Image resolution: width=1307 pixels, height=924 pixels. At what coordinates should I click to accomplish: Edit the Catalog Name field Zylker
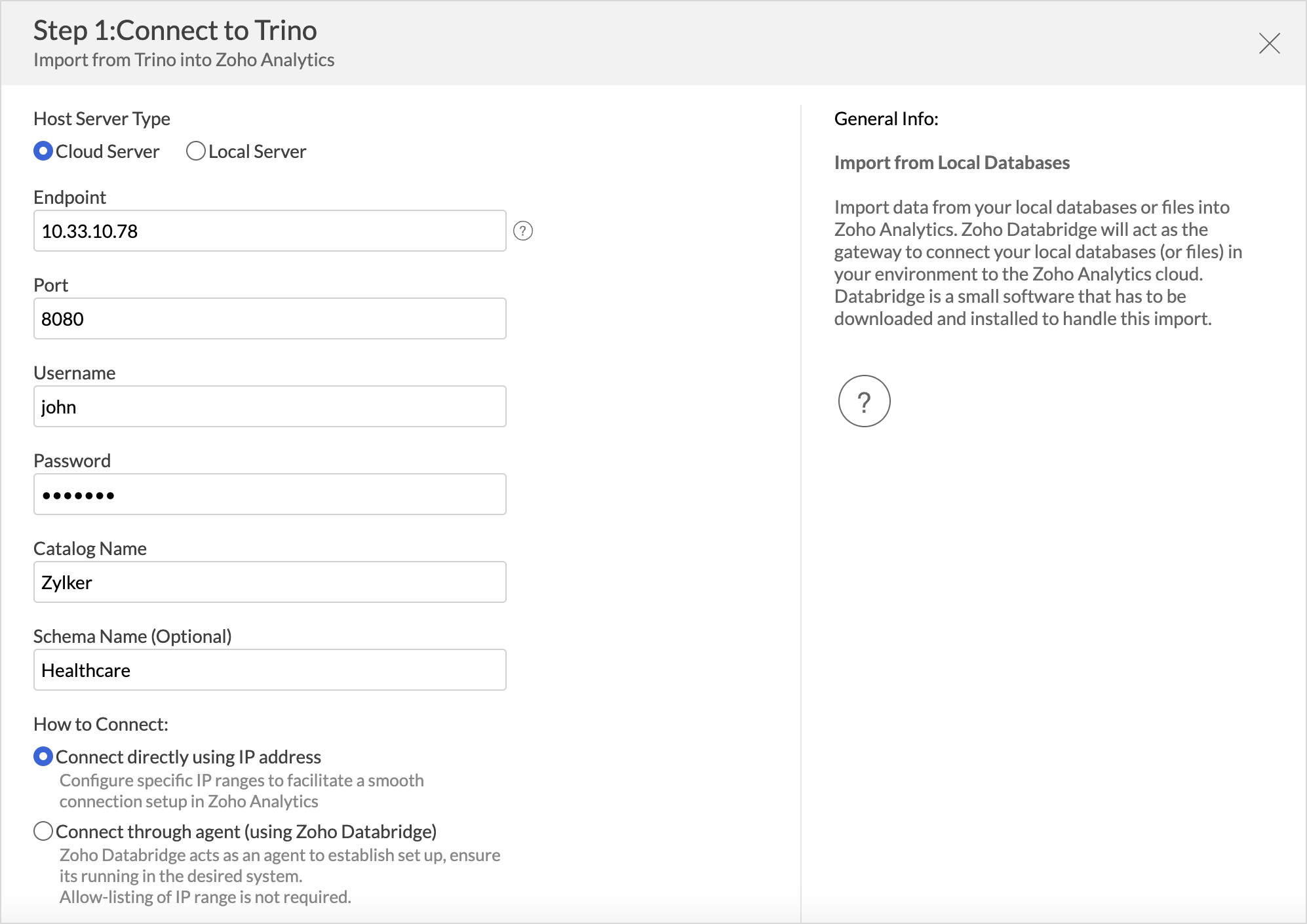269,582
